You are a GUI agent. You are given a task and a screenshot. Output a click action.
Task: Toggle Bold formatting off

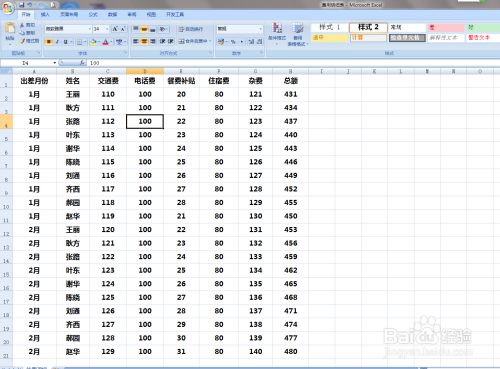pos(49,42)
